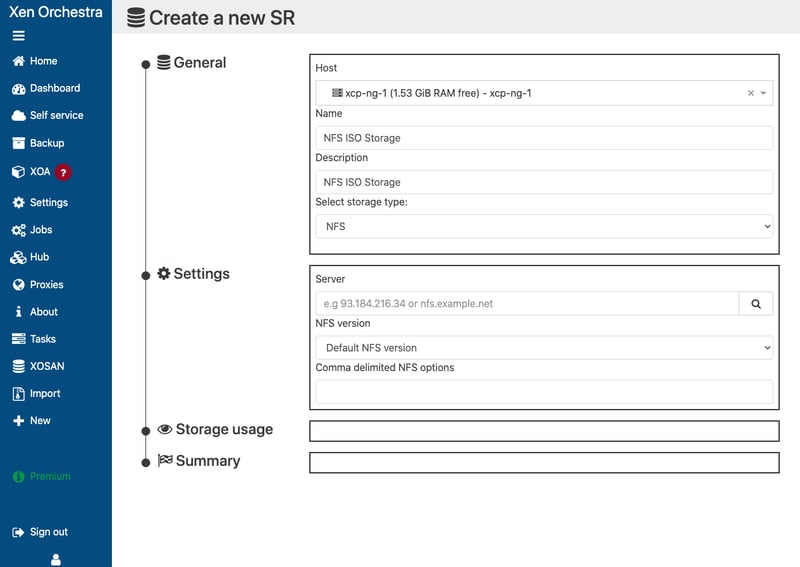Open the Select storage type dropdown
800x567 pixels.
pyautogui.click(x=544, y=227)
